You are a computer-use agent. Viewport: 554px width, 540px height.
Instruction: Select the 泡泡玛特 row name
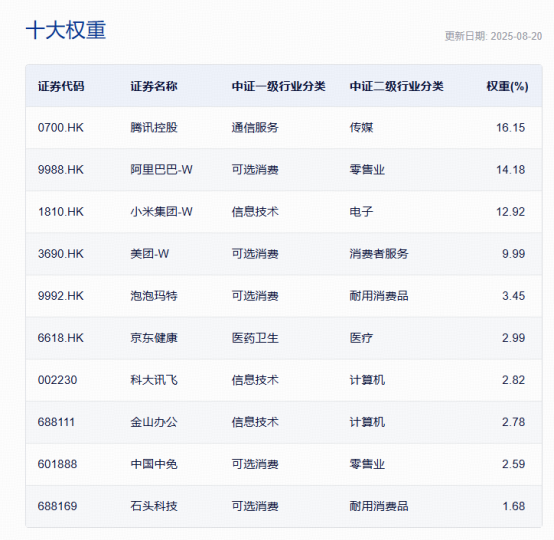tap(154, 296)
